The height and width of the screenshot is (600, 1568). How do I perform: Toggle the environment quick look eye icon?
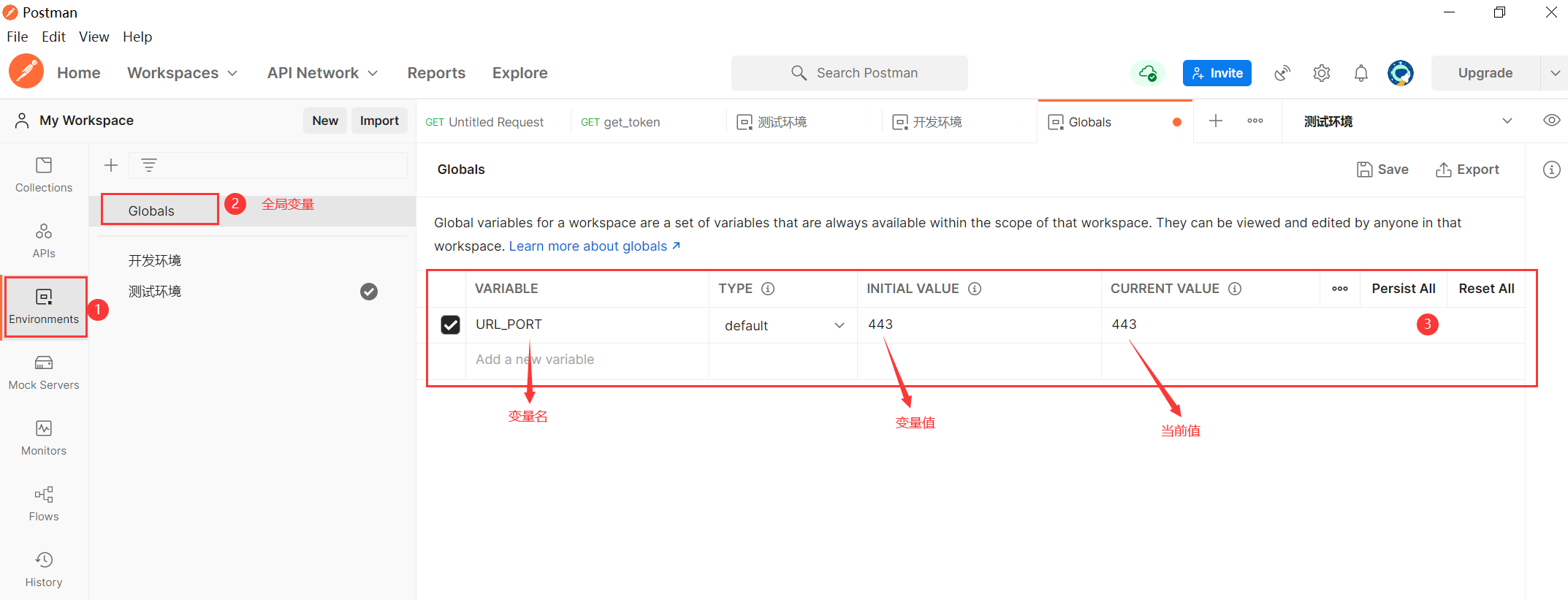coord(1551,121)
